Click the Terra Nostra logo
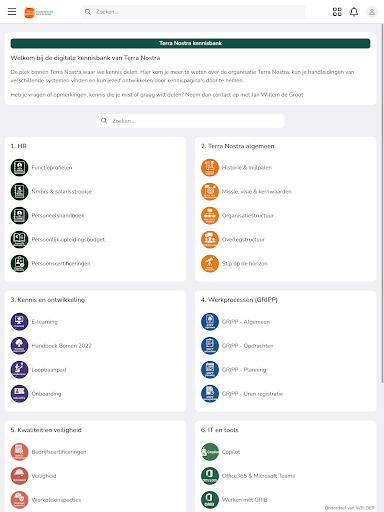Image resolution: width=384 pixels, height=512 pixels. click(39, 12)
